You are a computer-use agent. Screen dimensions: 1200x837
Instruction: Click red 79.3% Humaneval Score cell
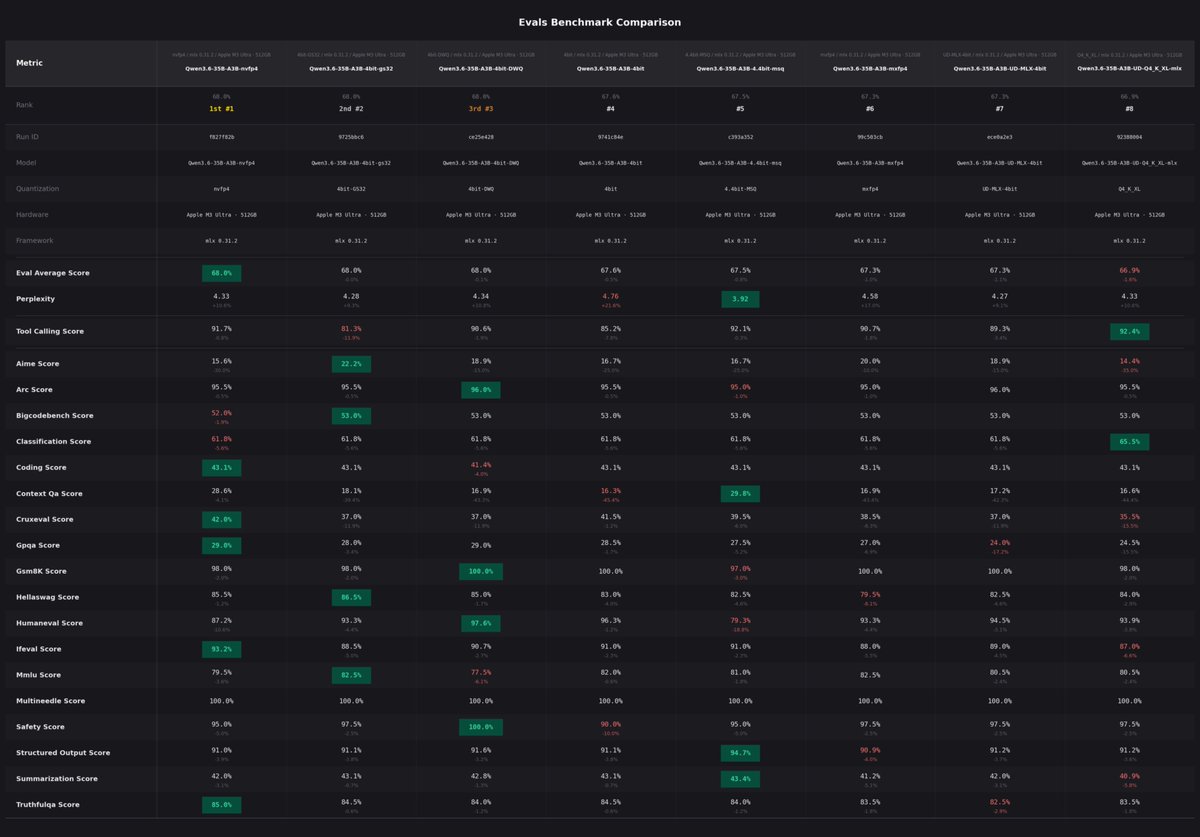pyautogui.click(x=740, y=621)
